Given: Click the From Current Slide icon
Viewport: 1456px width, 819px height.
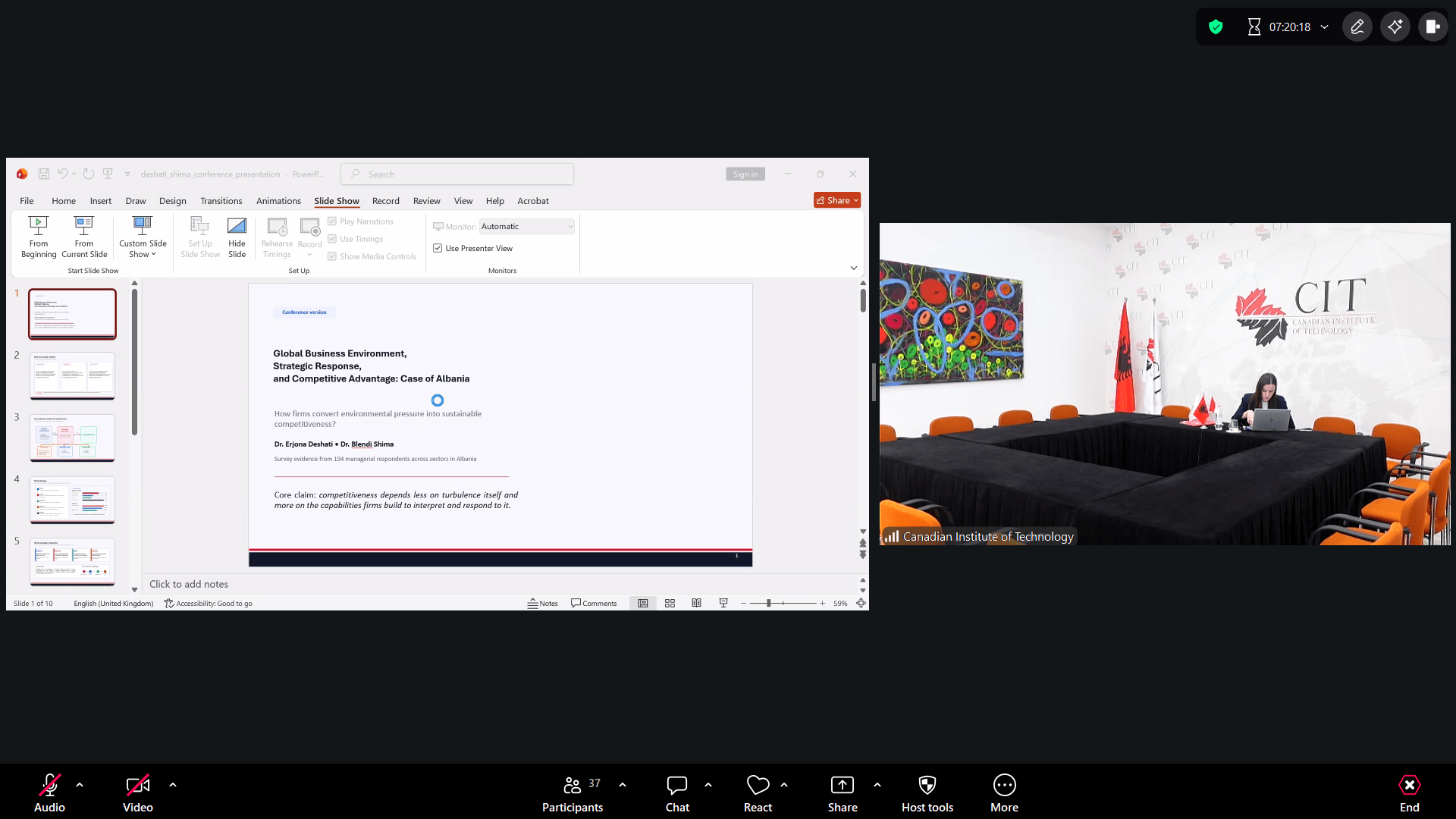Looking at the screenshot, I should (x=84, y=225).
